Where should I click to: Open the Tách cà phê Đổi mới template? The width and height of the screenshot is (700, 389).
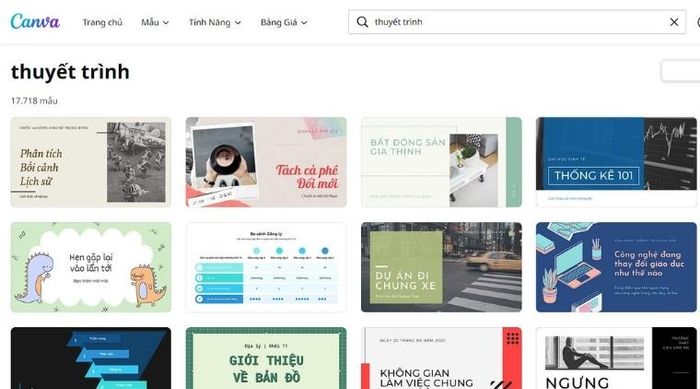(266, 162)
